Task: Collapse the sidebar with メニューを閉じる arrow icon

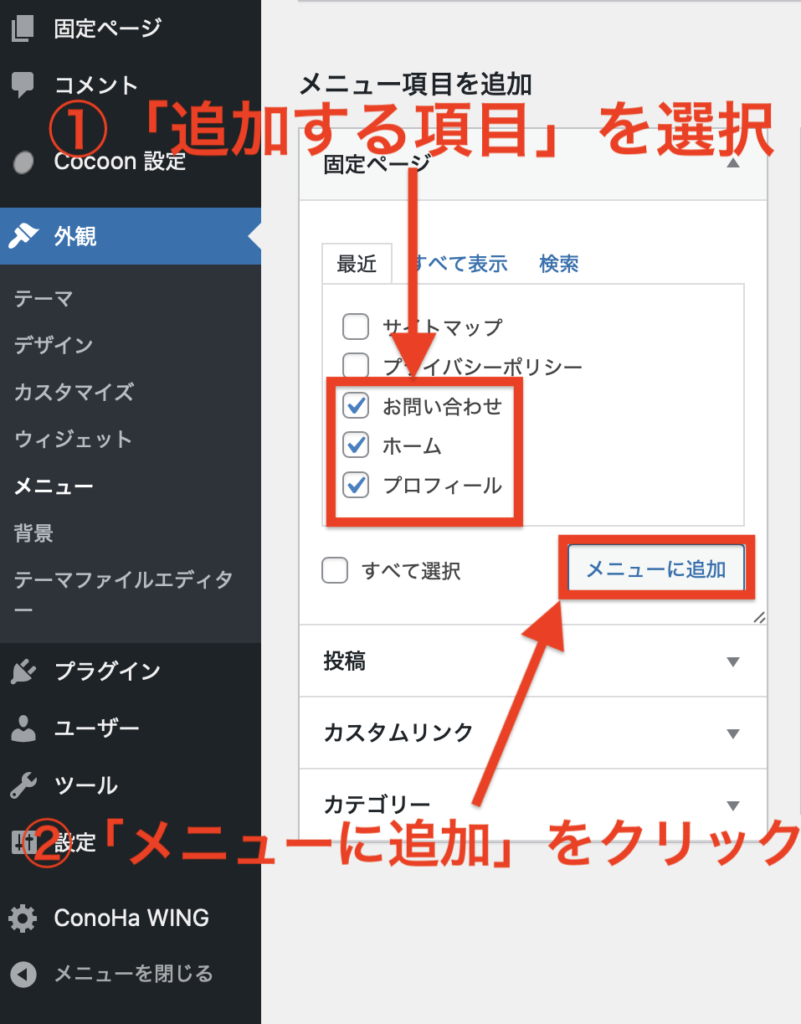Action: click(x=23, y=974)
